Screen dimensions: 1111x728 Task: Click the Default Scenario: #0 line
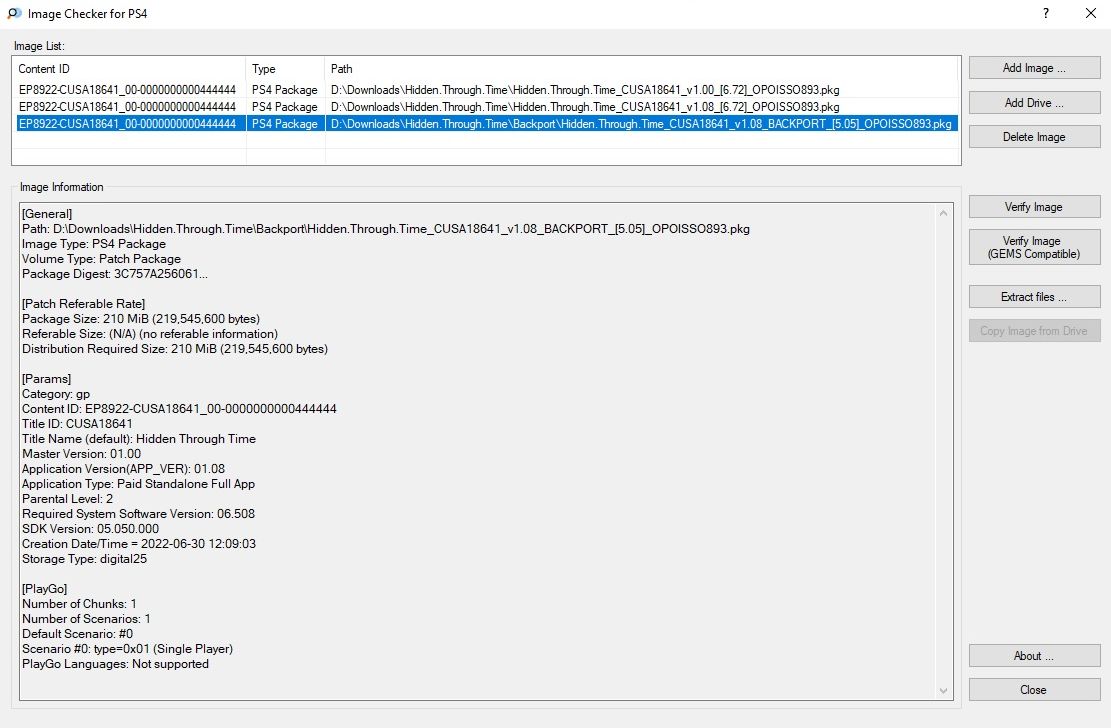click(x=77, y=634)
